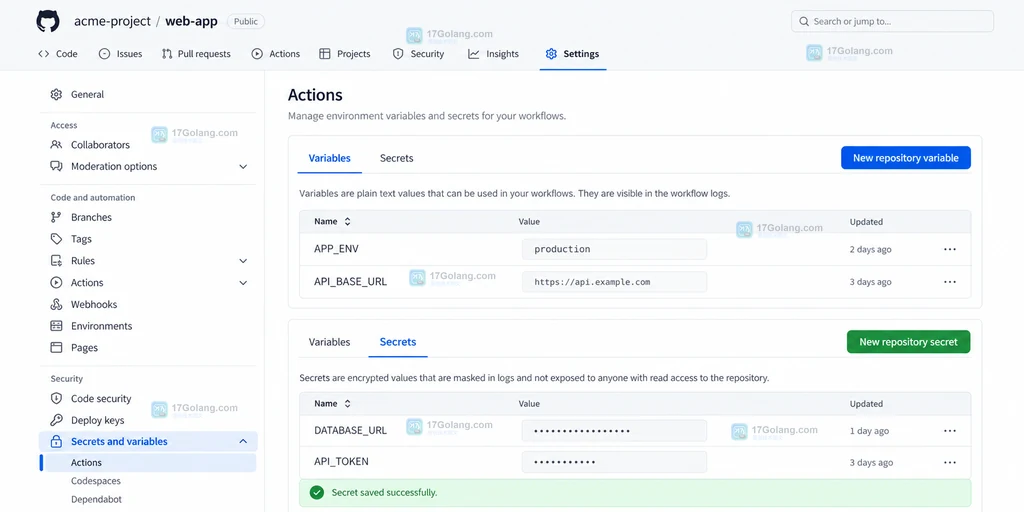Open the APP_ENV row options menu

[x=950, y=249]
